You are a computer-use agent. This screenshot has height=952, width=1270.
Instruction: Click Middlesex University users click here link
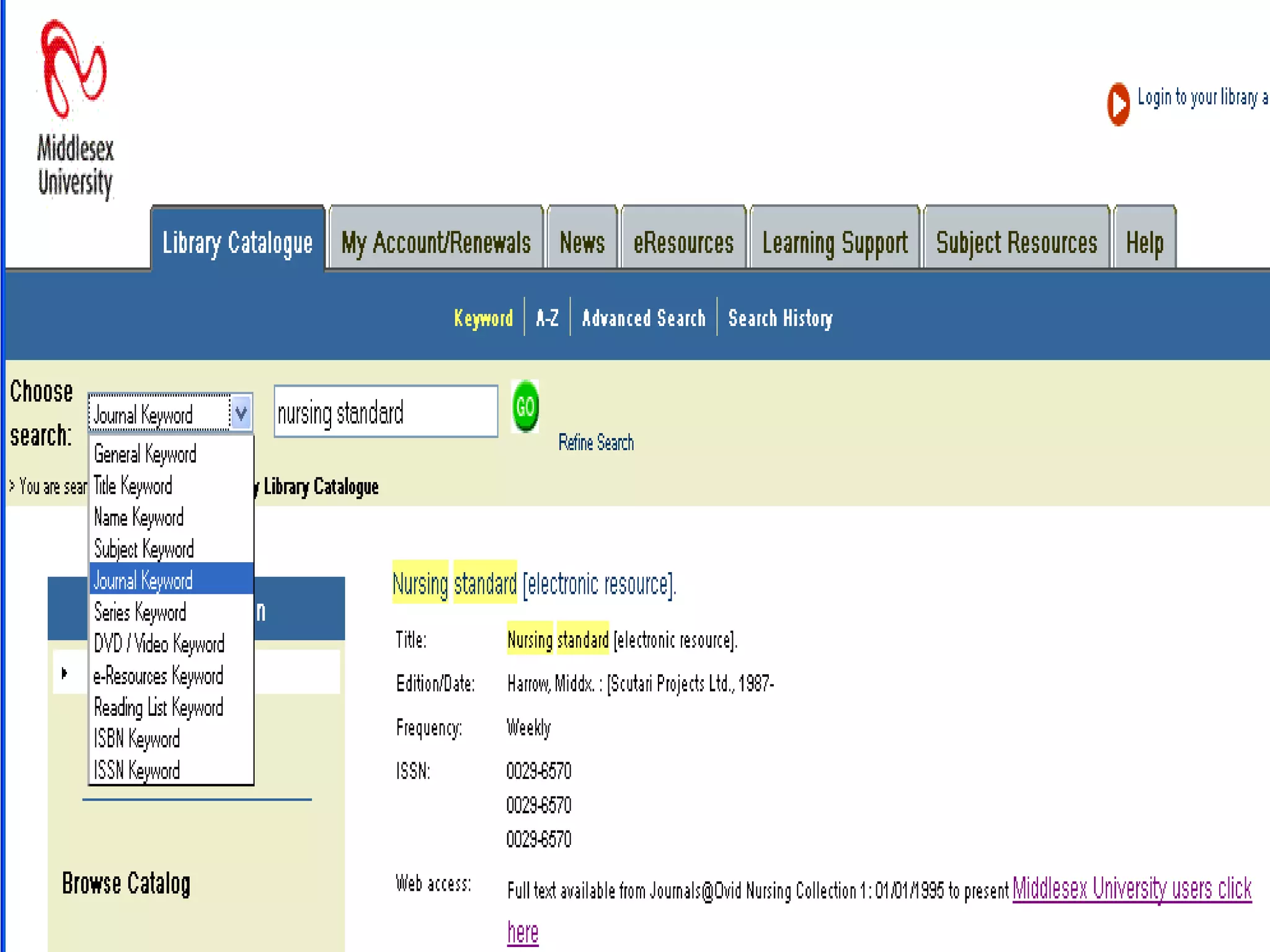click(1131, 889)
